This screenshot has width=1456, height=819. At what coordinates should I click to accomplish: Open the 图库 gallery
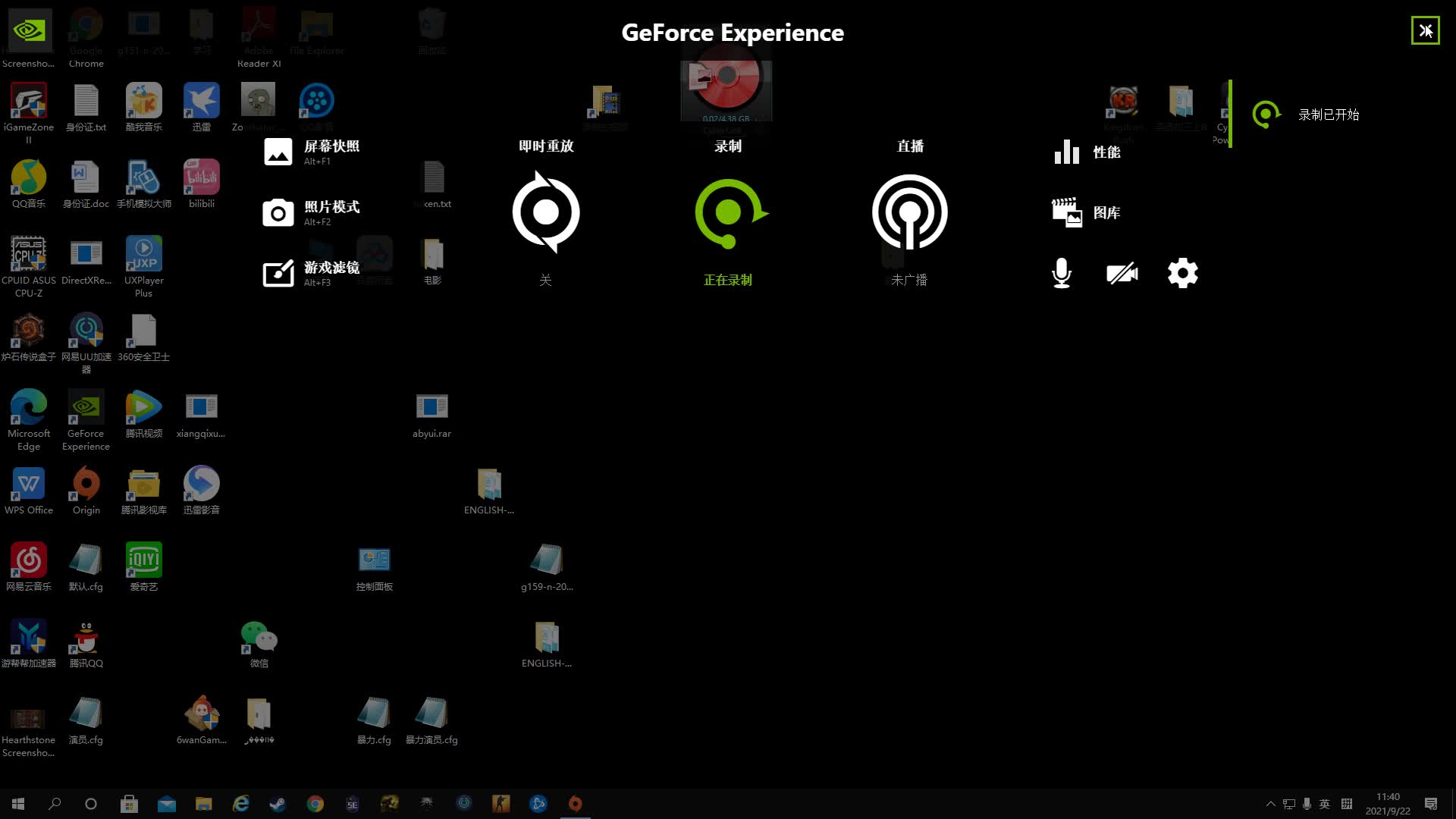(1087, 212)
